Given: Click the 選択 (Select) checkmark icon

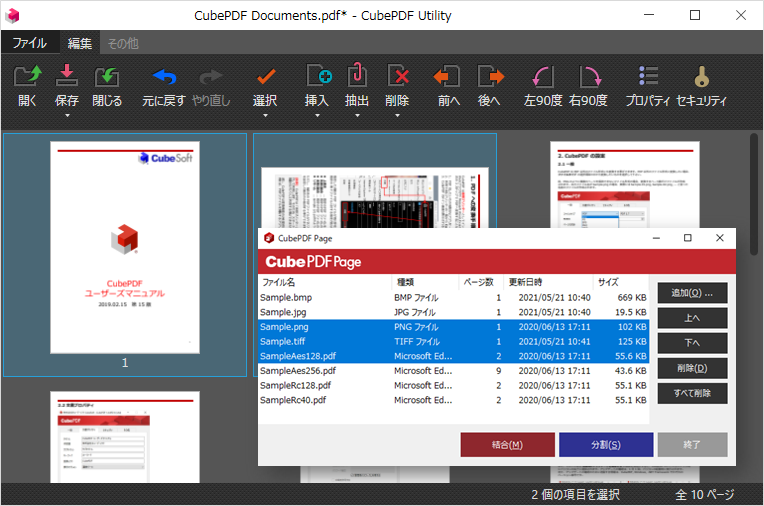Looking at the screenshot, I should tap(266, 77).
